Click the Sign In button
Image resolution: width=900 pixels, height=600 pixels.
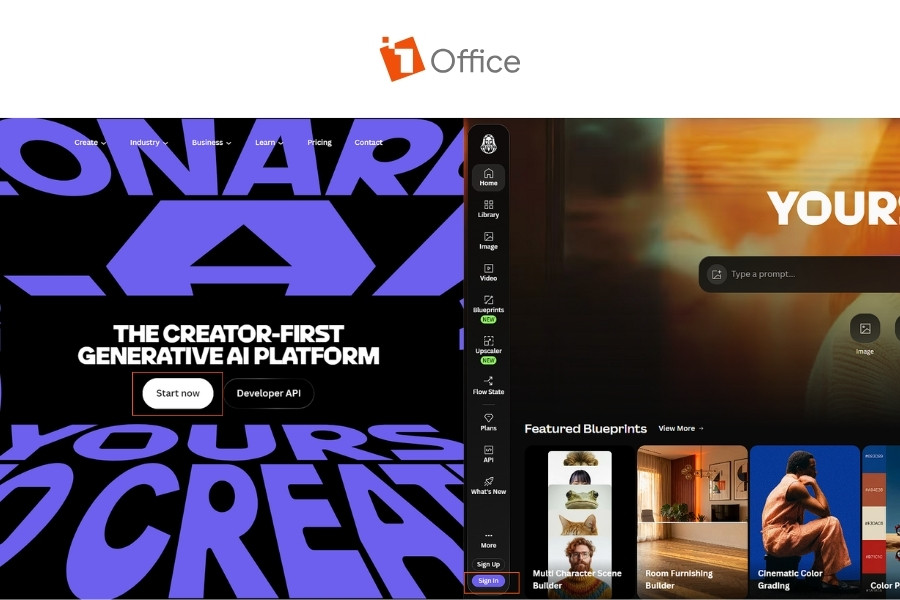[x=488, y=580]
